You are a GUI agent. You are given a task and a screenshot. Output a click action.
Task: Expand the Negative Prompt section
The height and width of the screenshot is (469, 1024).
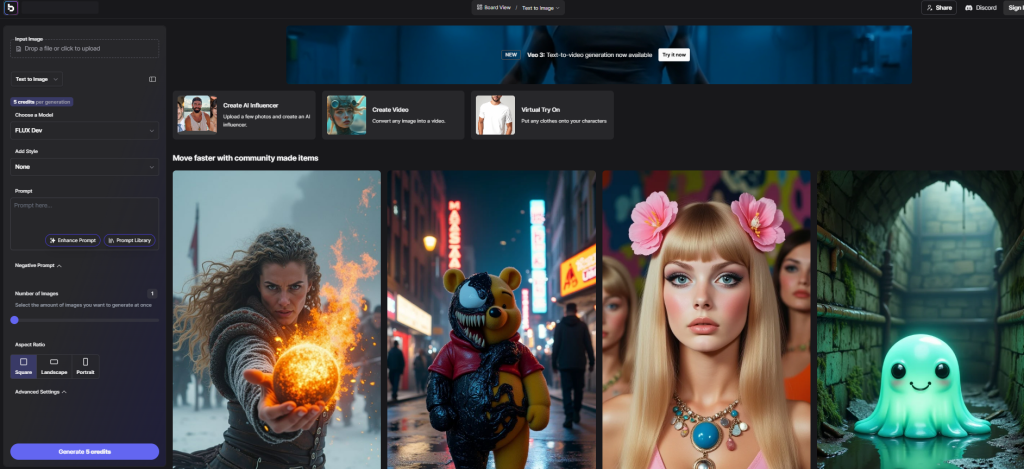pyautogui.click(x=39, y=266)
